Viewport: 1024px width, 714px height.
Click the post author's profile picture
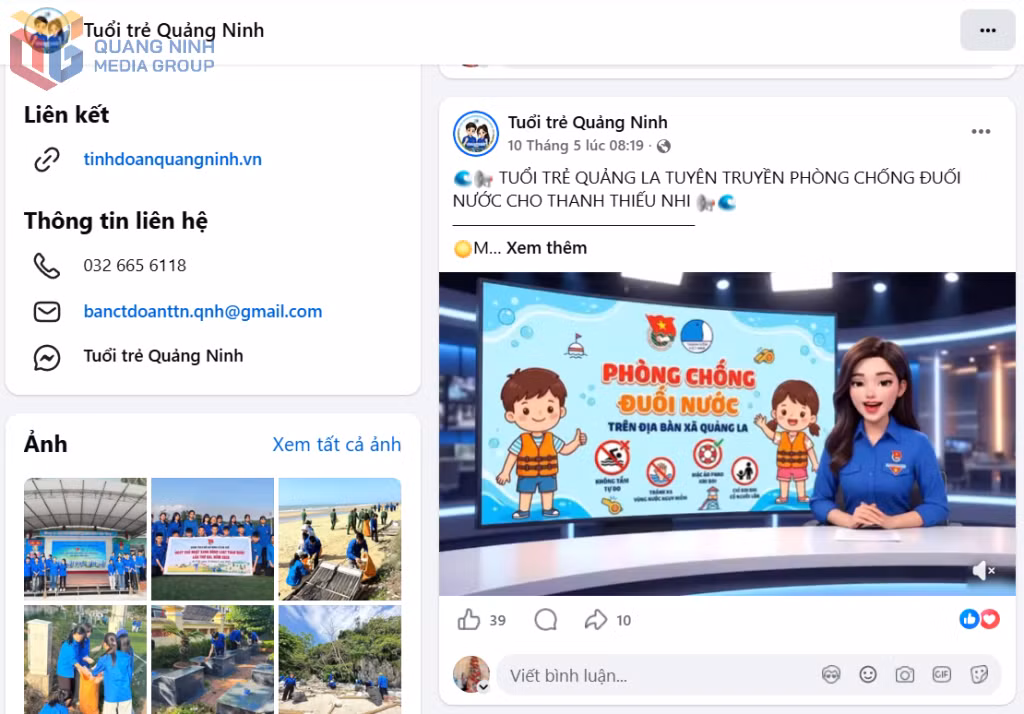475,133
